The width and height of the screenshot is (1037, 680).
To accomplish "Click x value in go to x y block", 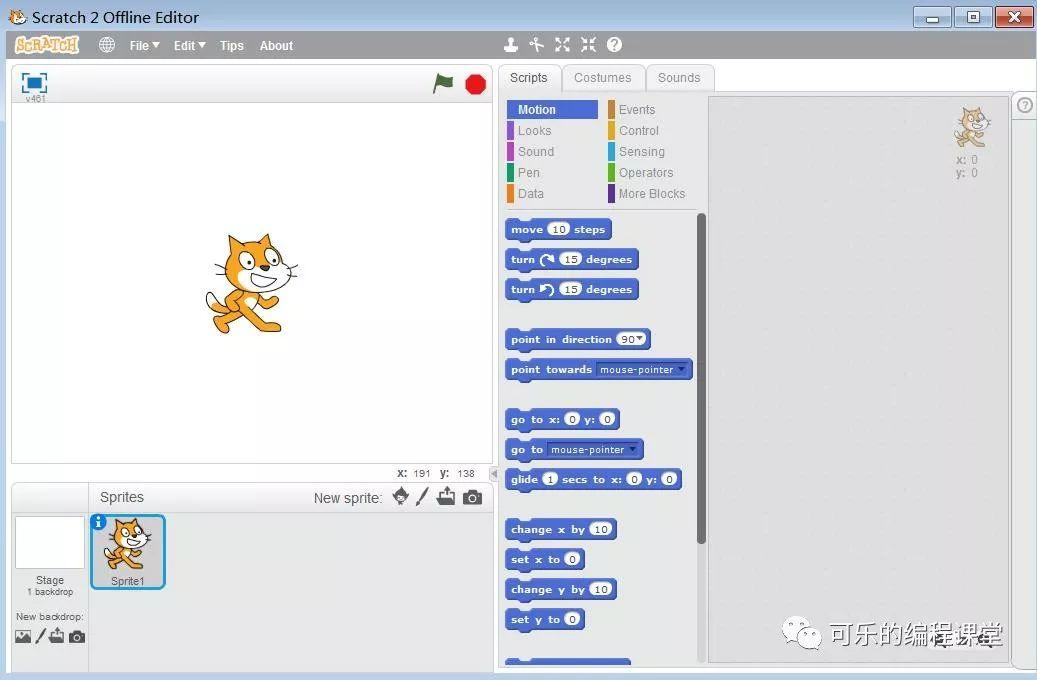I will pos(573,419).
